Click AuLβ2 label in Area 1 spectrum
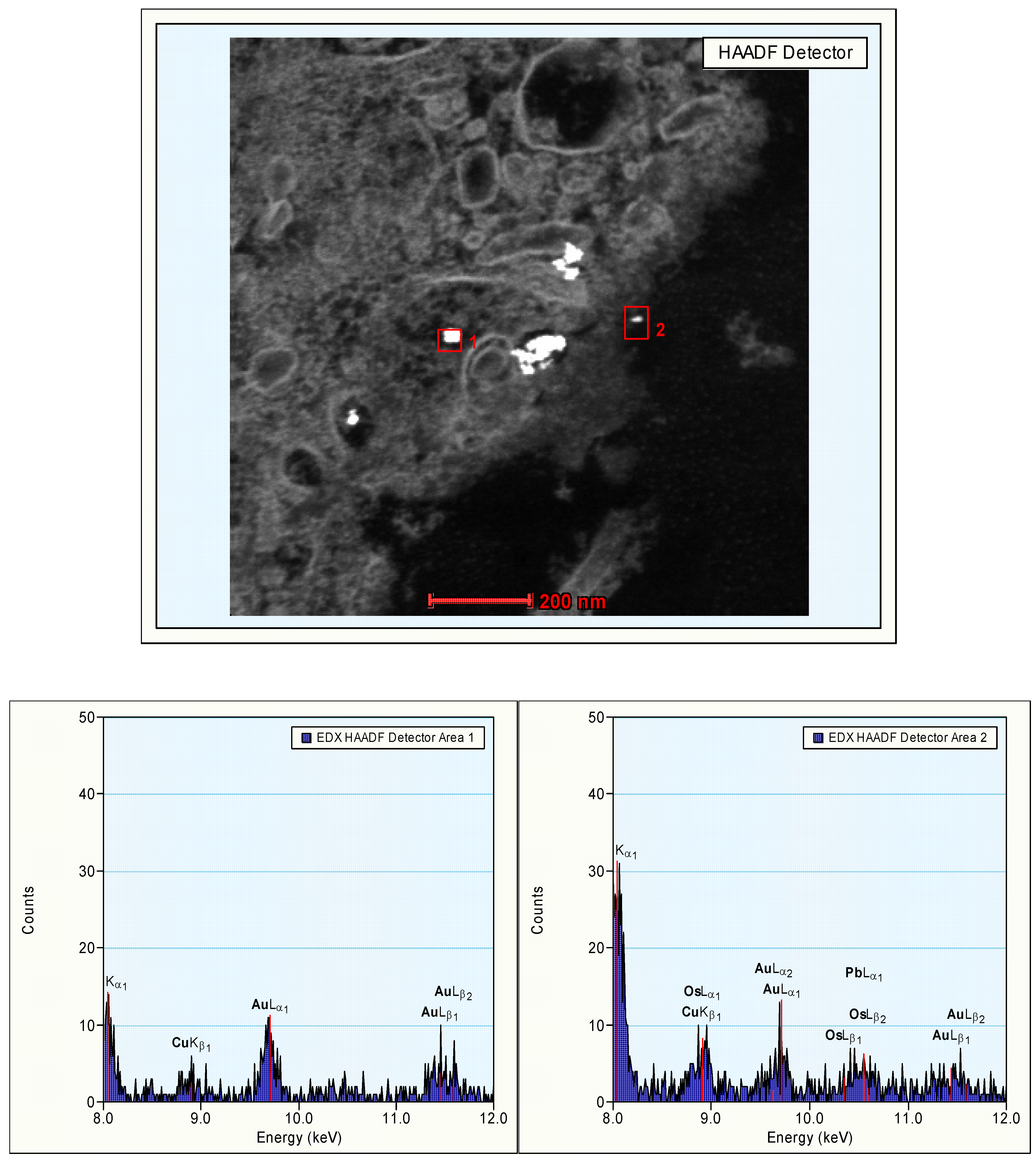Image resolution: width=1036 pixels, height=1162 pixels. coord(453,992)
